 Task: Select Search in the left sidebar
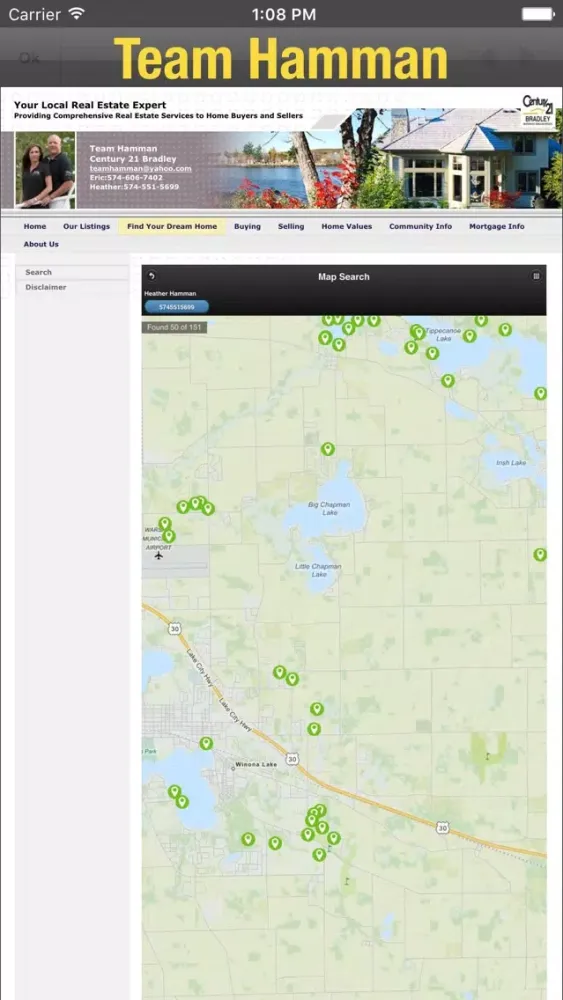[72, 272]
